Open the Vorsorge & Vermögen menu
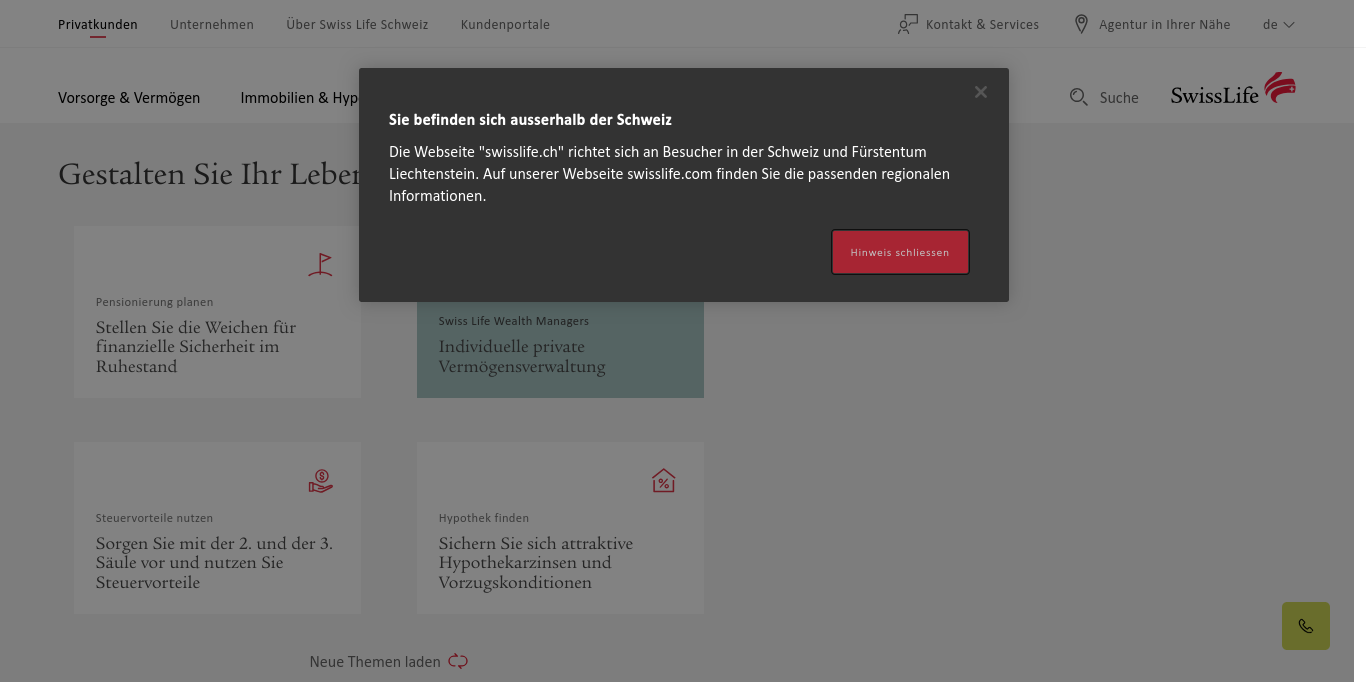This screenshot has width=1366, height=682. [x=129, y=98]
